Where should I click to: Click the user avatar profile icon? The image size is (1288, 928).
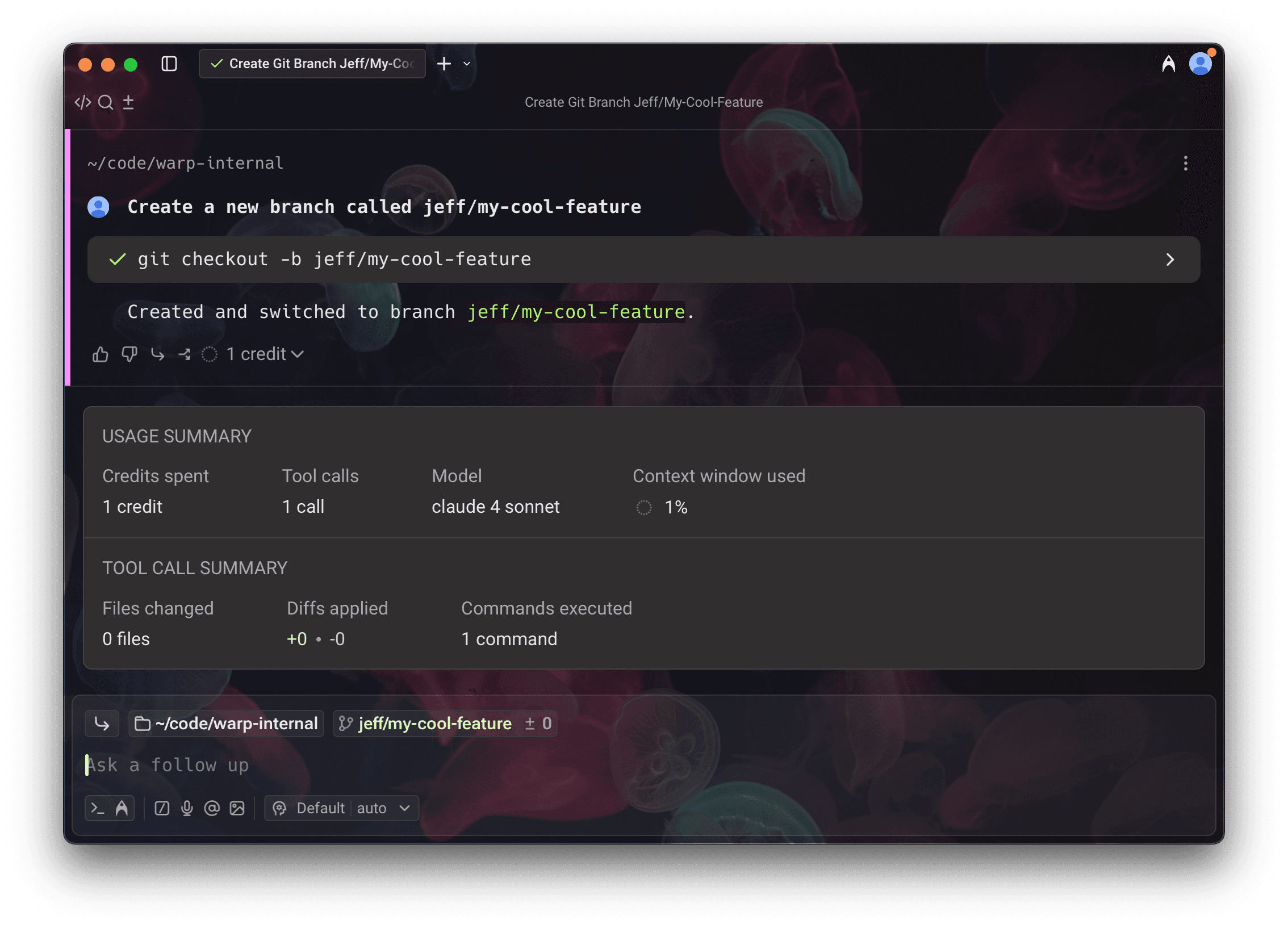point(1200,64)
